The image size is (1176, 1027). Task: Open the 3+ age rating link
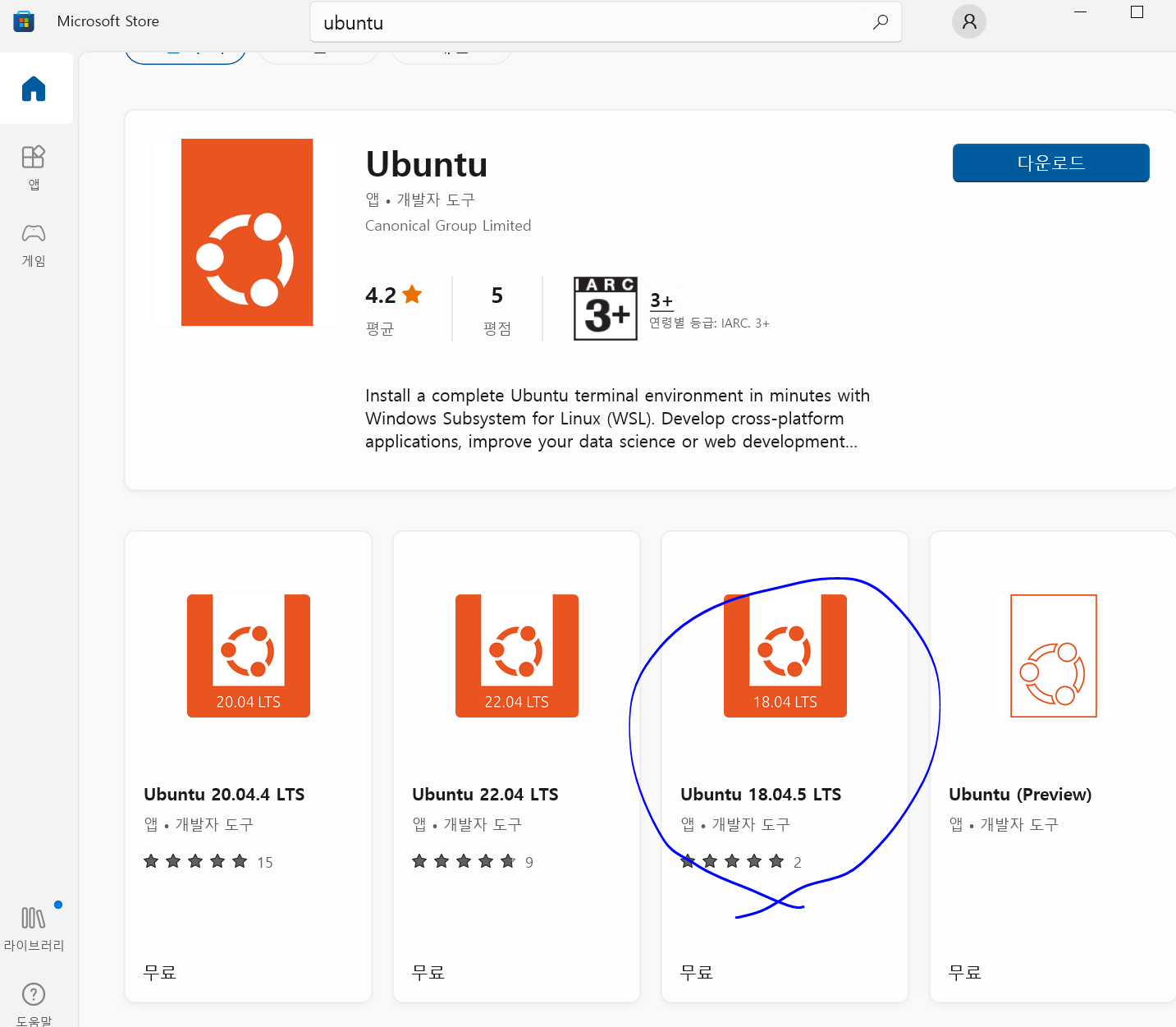[661, 300]
